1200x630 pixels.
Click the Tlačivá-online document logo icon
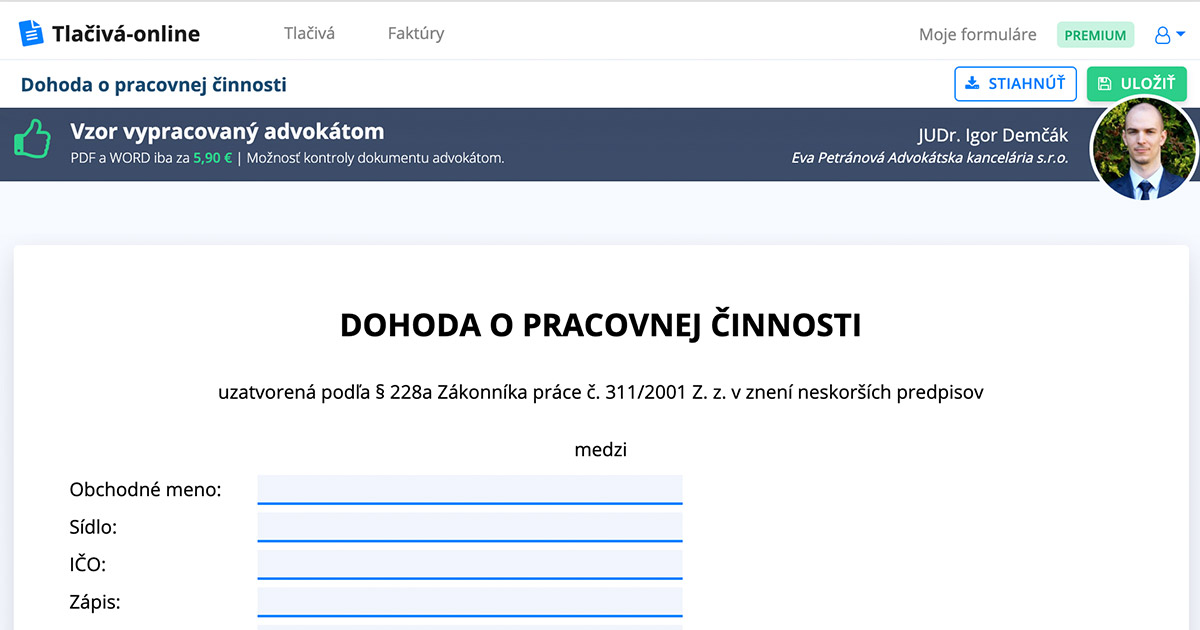tap(33, 31)
